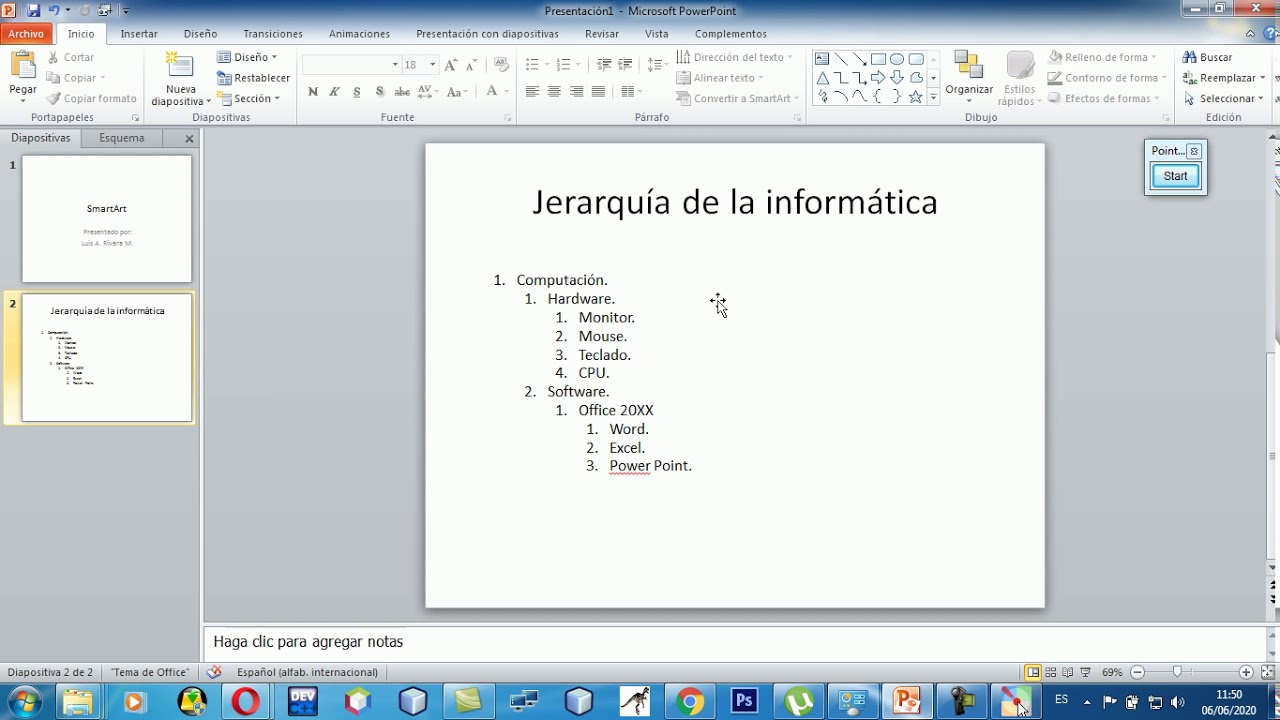Click the Cortar scissors button
Image resolution: width=1280 pixels, height=720 pixels.
click(x=70, y=58)
